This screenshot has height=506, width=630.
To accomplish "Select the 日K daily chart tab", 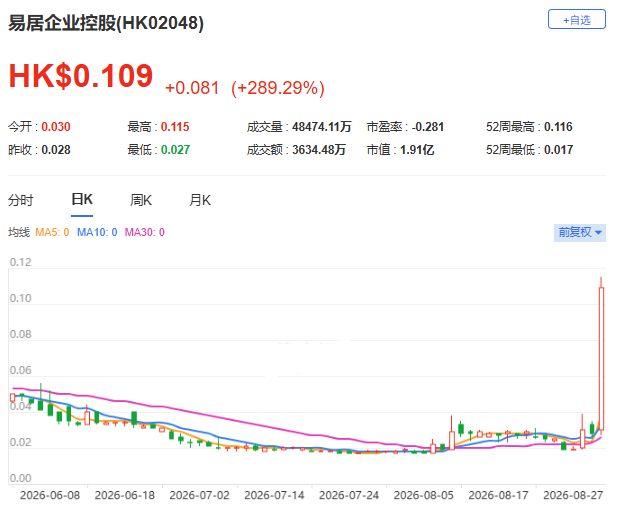I will pos(82,199).
